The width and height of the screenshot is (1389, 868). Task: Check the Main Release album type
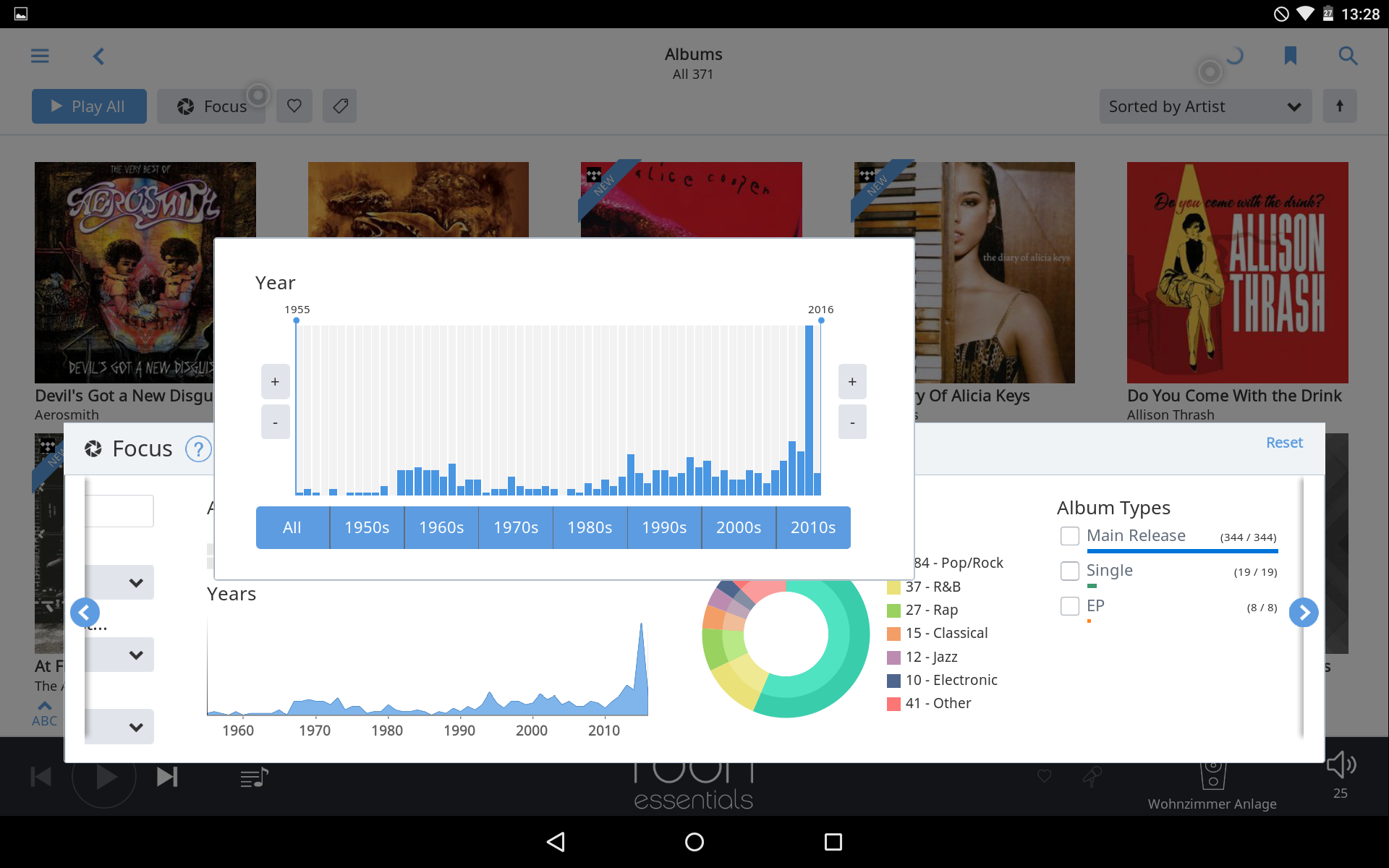pyautogui.click(x=1070, y=536)
